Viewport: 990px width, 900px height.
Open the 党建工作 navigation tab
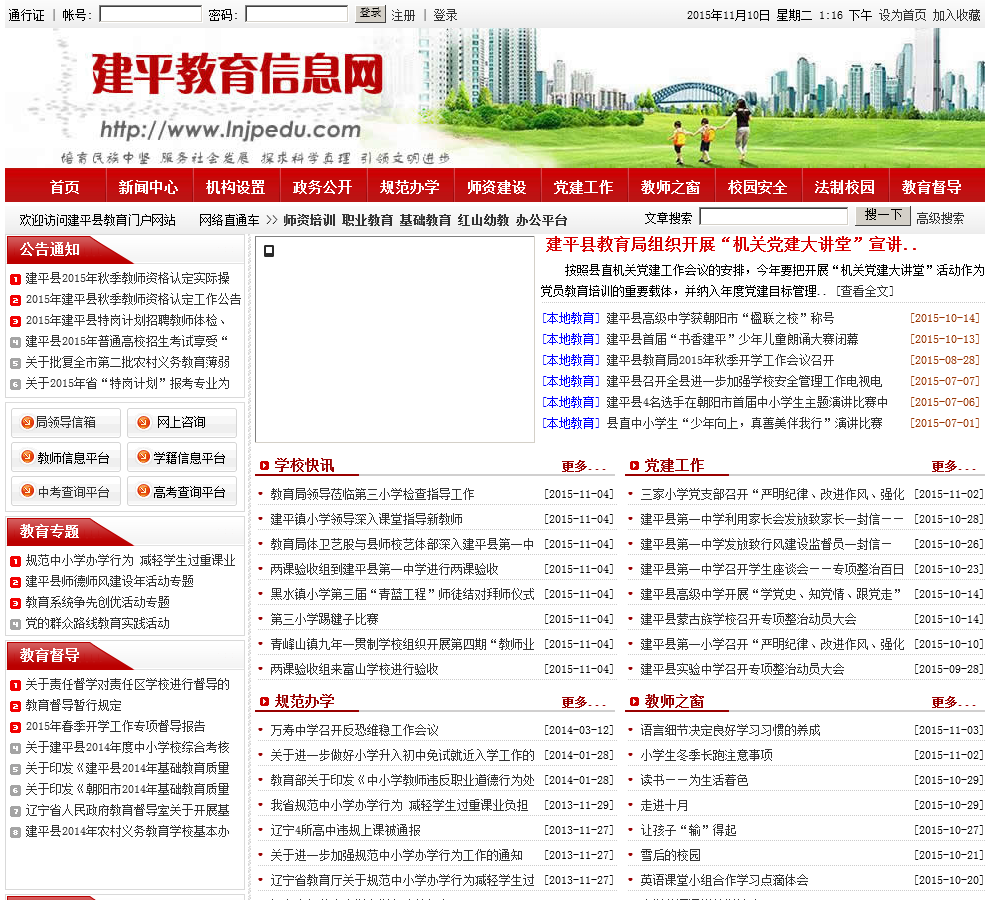click(583, 187)
